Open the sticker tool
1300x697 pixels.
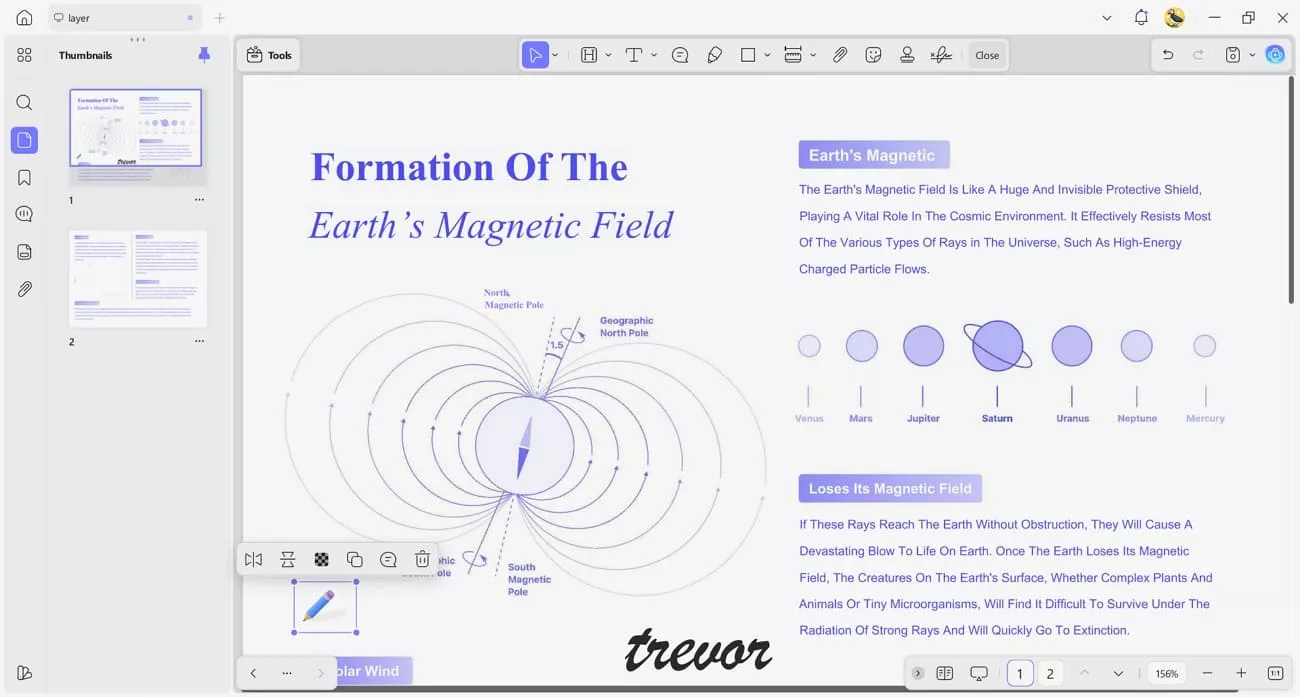pyautogui.click(x=873, y=55)
